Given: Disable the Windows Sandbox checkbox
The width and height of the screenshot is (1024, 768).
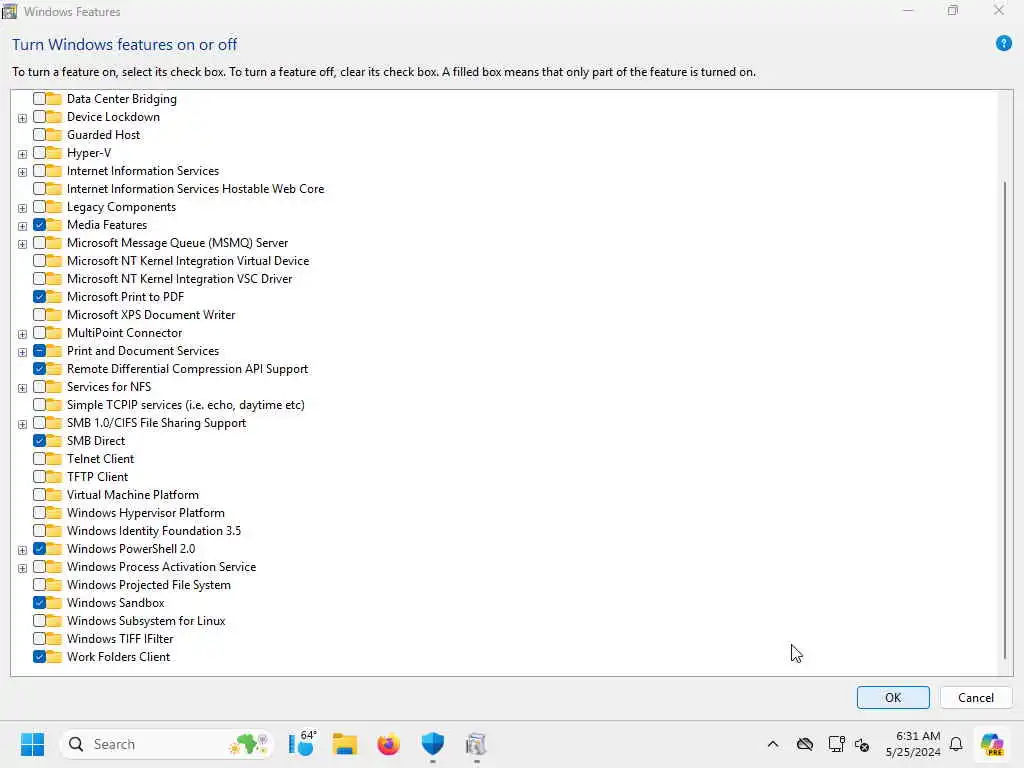Looking at the screenshot, I should click(39, 603).
